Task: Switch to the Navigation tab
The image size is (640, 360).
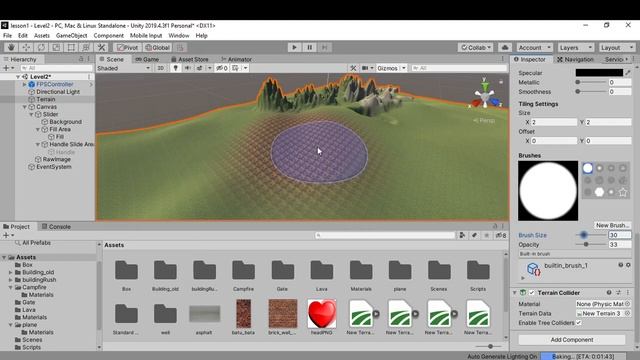Action: [x=575, y=59]
